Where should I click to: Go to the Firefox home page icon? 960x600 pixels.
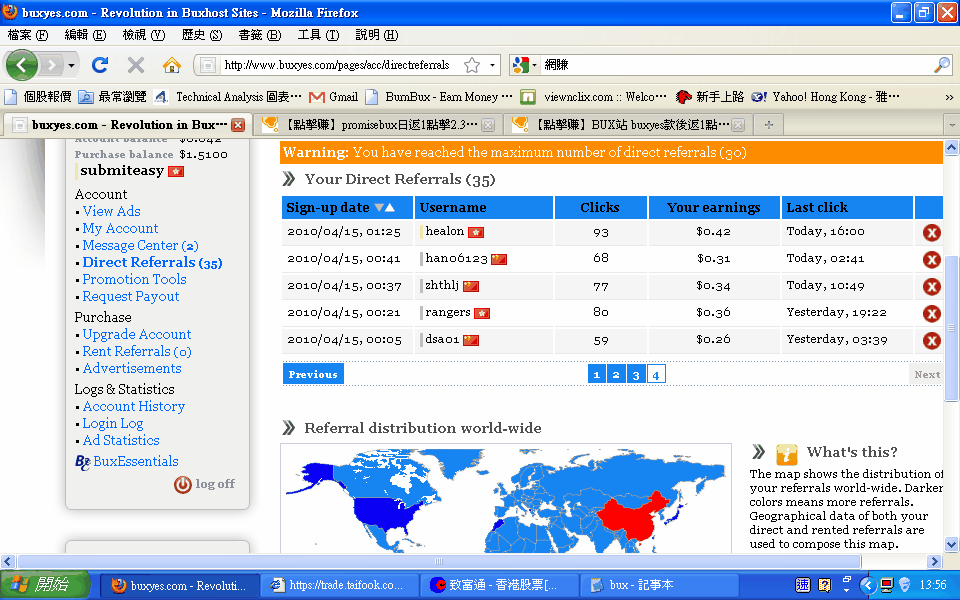tap(171, 64)
